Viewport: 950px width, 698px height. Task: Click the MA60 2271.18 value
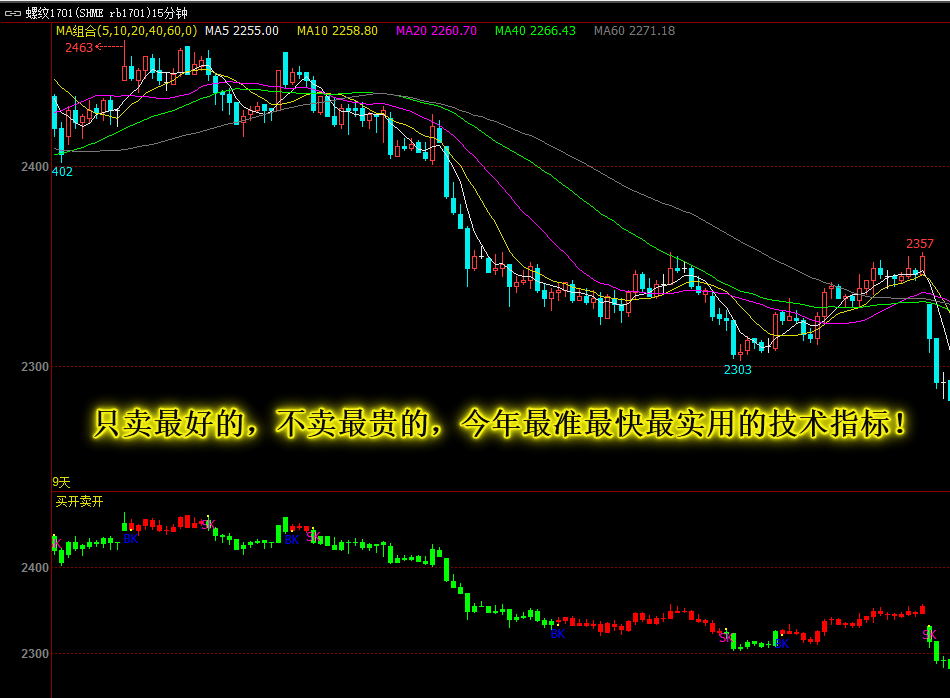point(634,31)
